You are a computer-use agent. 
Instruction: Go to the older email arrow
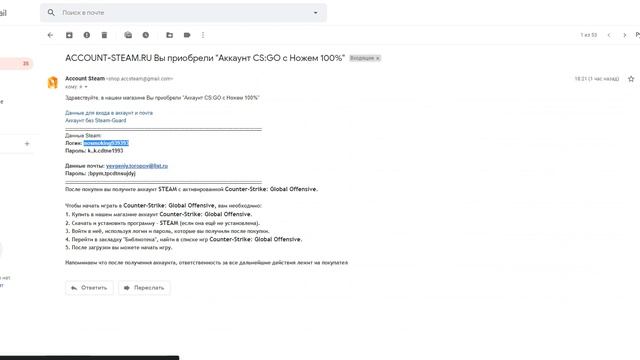(x=624, y=35)
